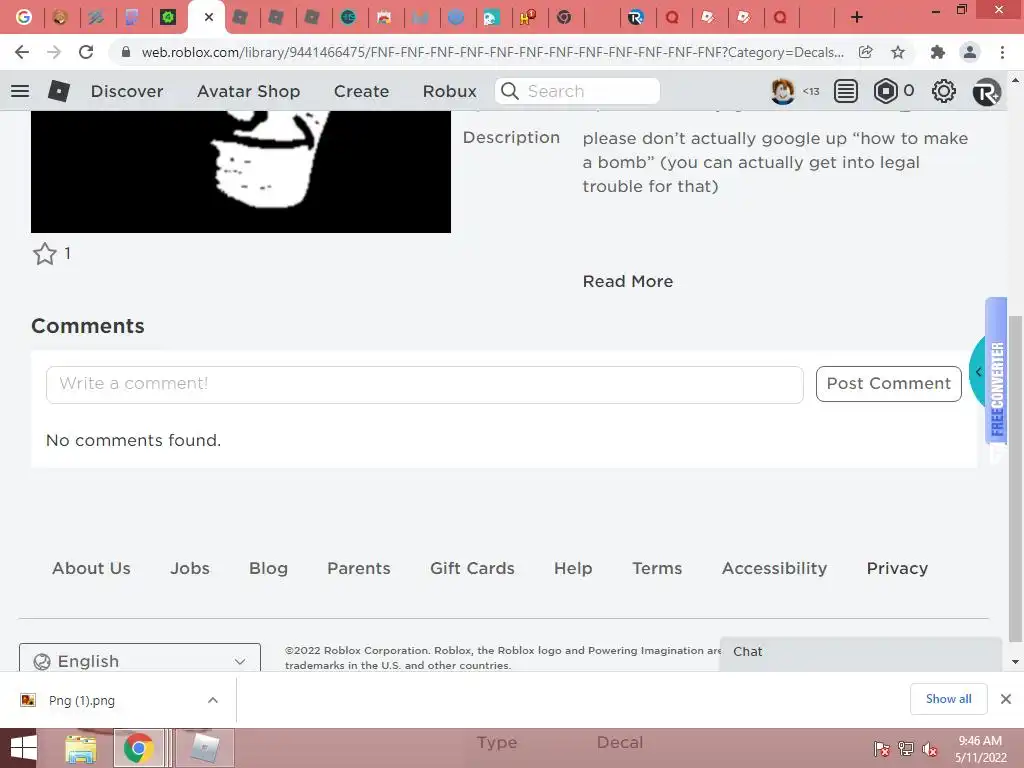Open the Chat panel header
The width and height of the screenshot is (1024, 768).
coord(861,652)
